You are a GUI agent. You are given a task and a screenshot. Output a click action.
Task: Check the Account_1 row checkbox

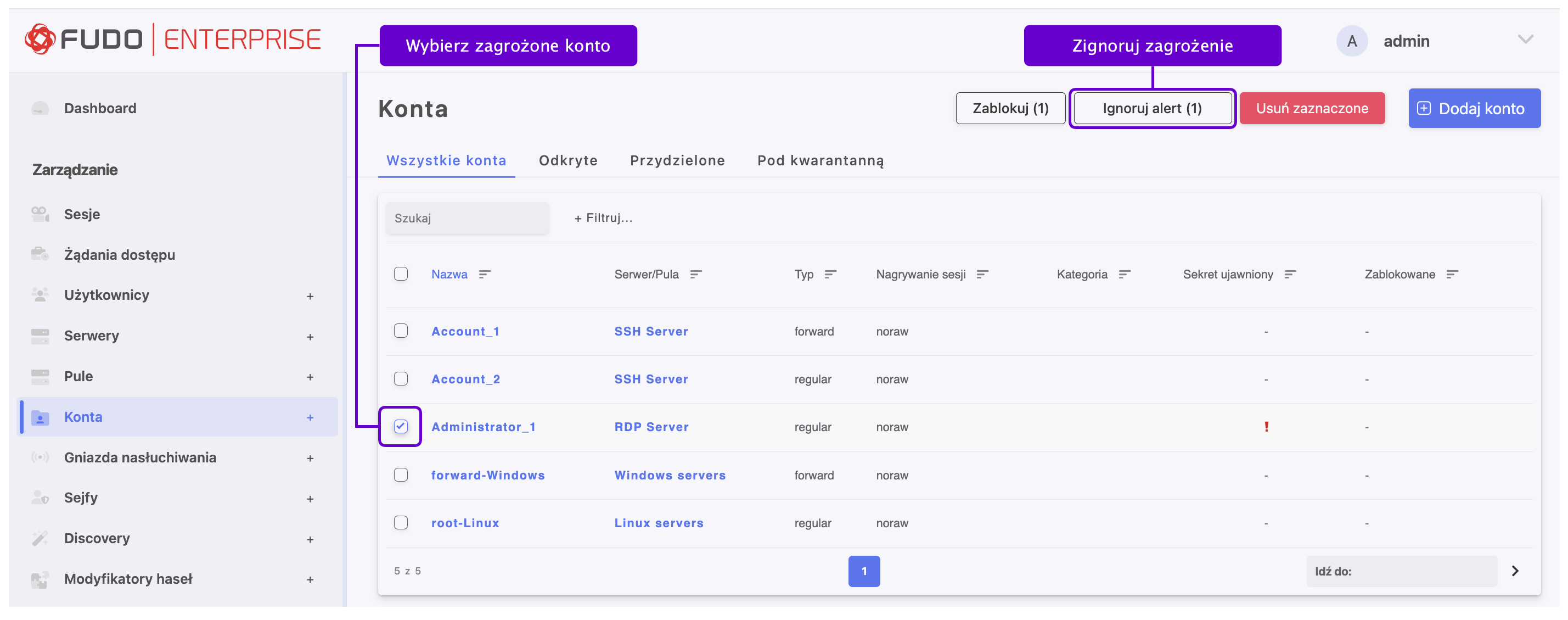401,331
